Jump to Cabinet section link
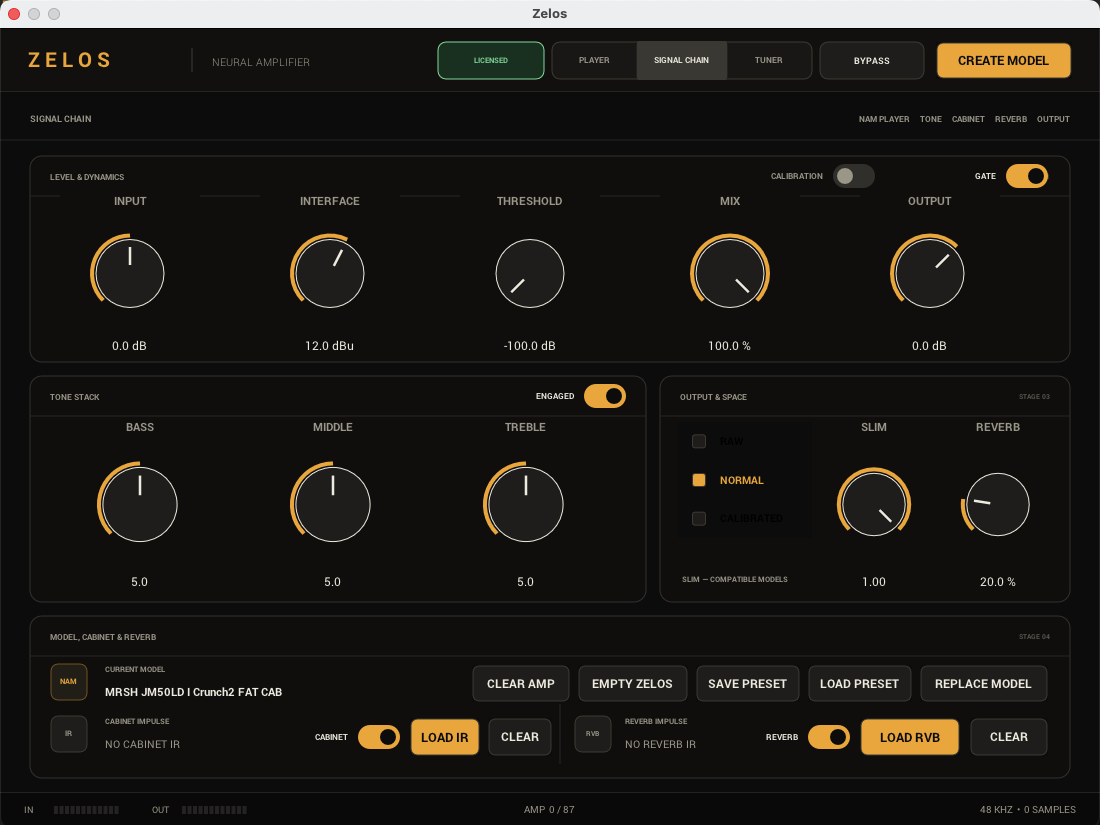The width and height of the screenshot is (1100, 825). [968, 119]
